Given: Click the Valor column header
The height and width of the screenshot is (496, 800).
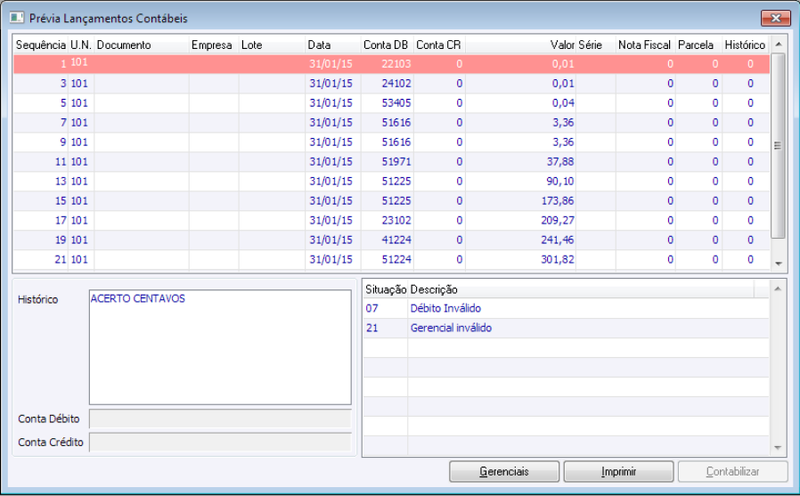Looking at the screenshot, I should coord(520,45).
